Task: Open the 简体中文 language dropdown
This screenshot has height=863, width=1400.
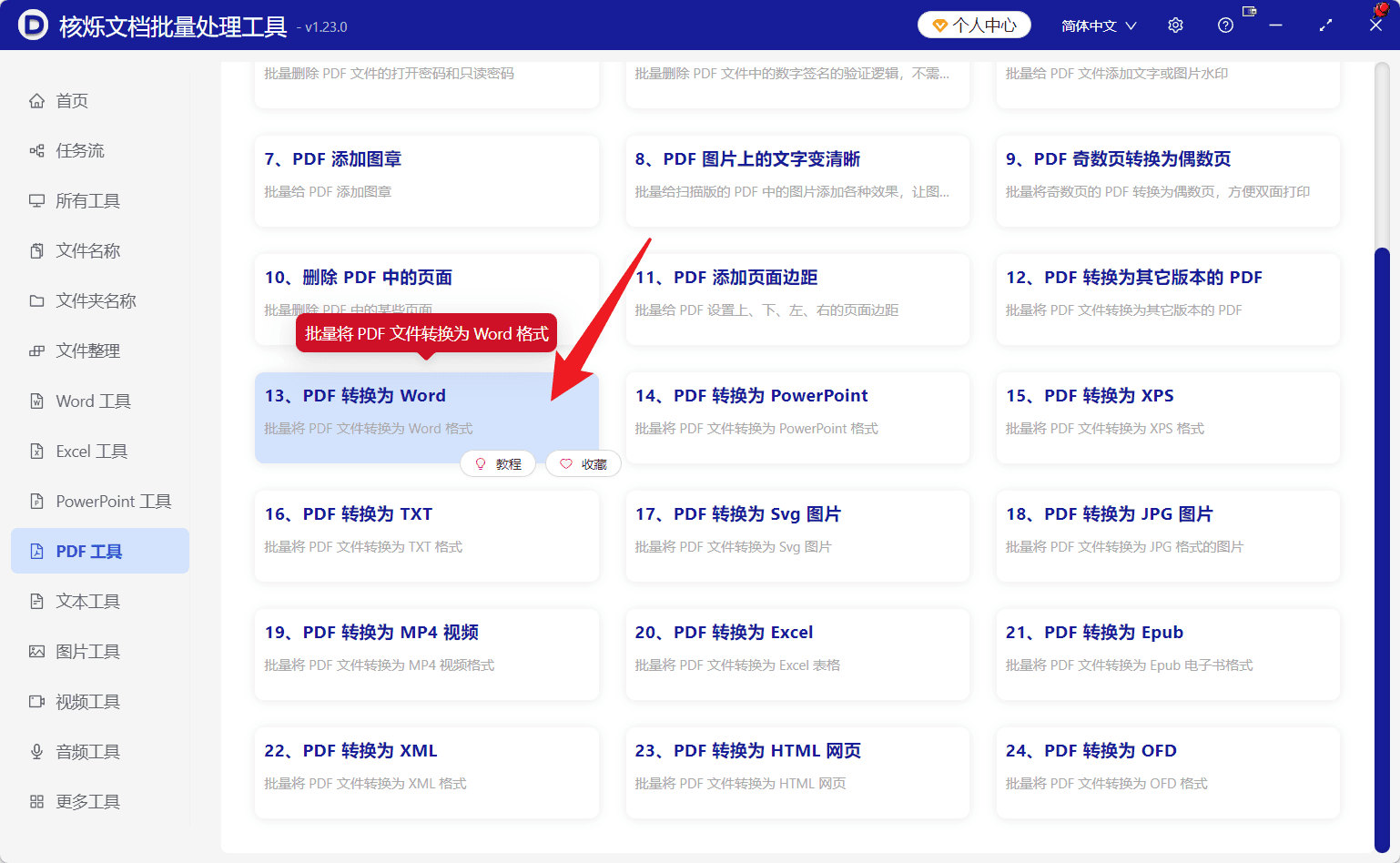Action: tap(1099, 25)
